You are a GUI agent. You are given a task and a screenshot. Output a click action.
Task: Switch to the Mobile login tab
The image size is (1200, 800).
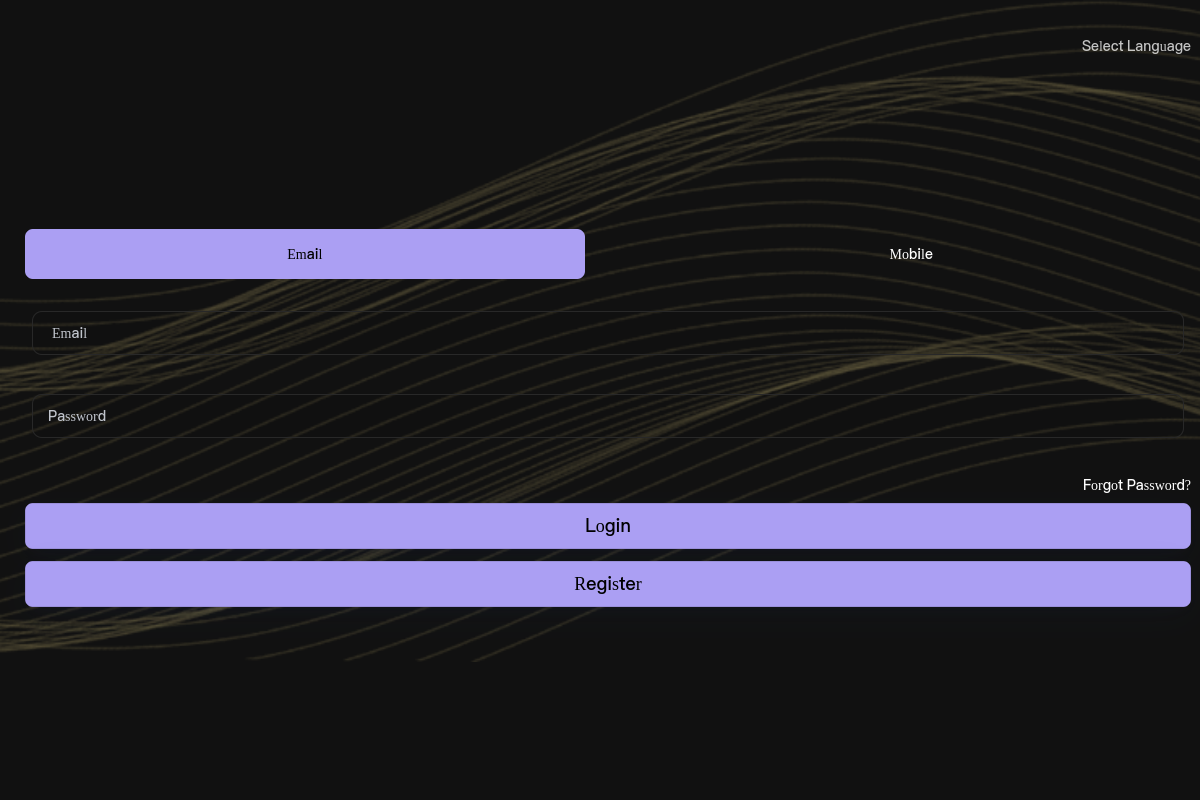(911, 254)
